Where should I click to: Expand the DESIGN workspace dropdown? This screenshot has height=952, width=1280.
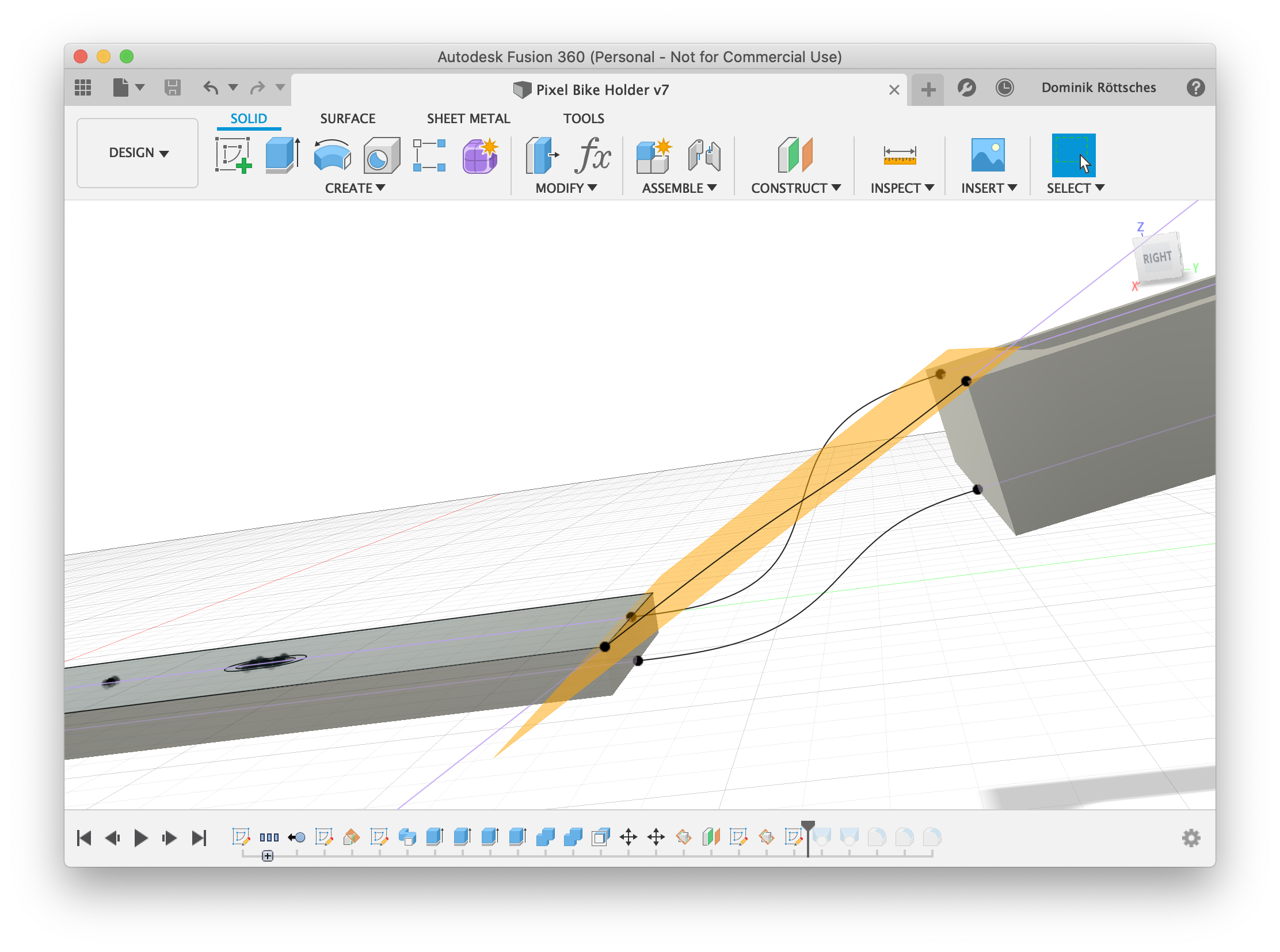(138, 153)
